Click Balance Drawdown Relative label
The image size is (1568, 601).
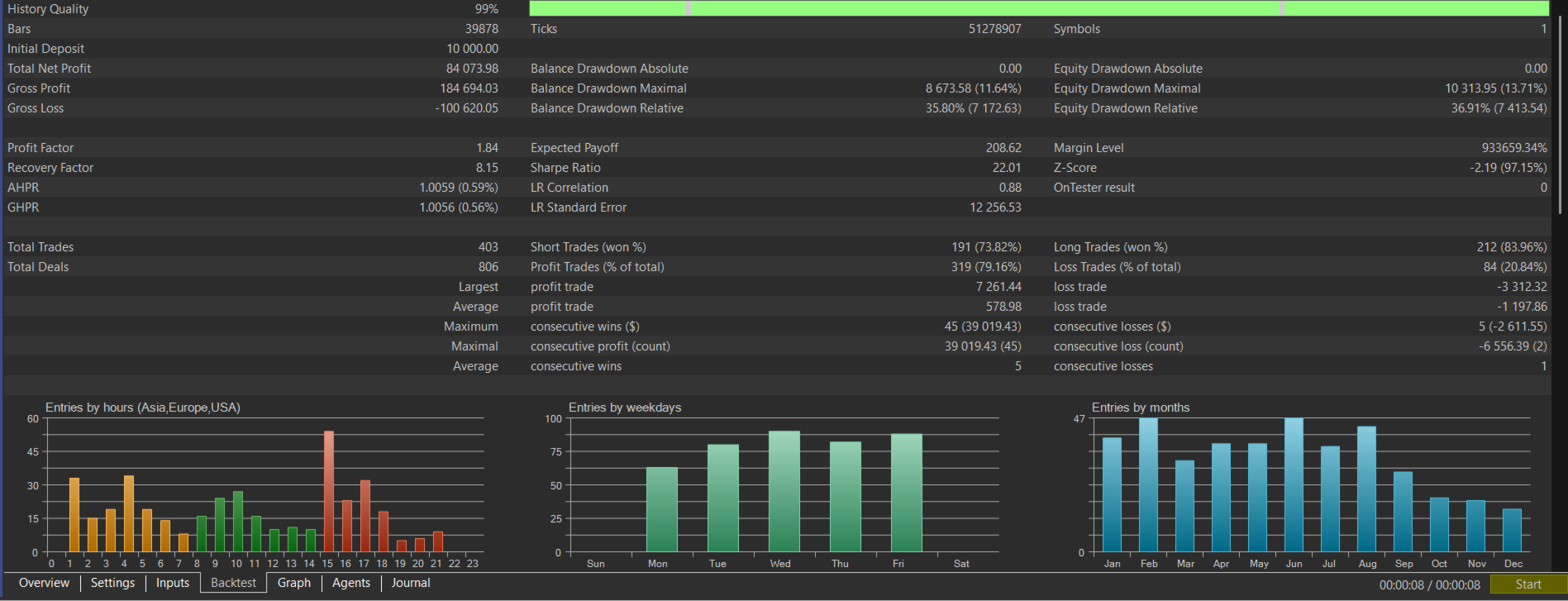[607, 108]
